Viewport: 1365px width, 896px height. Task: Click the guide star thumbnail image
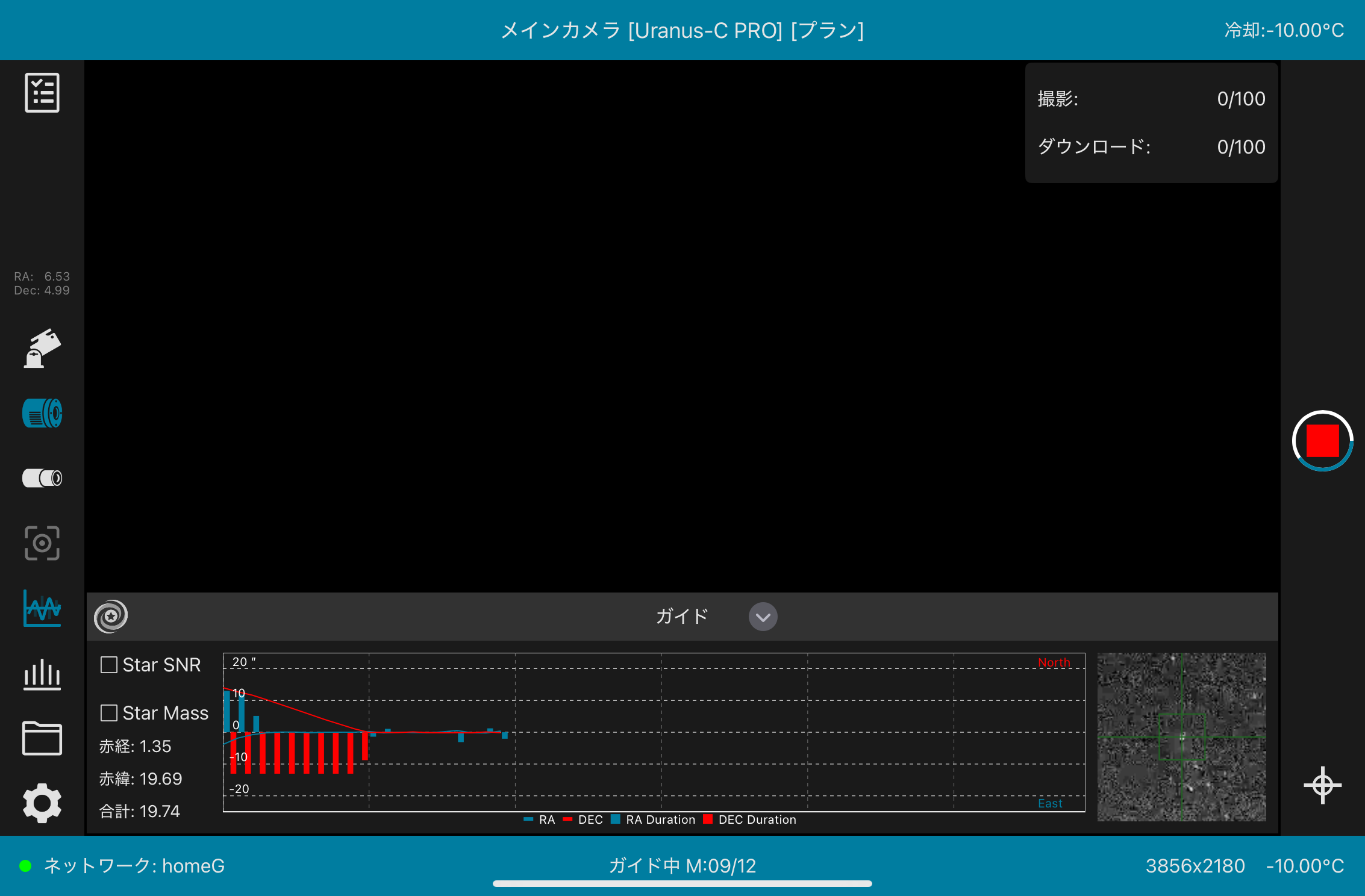click(x=1181, y=737)
